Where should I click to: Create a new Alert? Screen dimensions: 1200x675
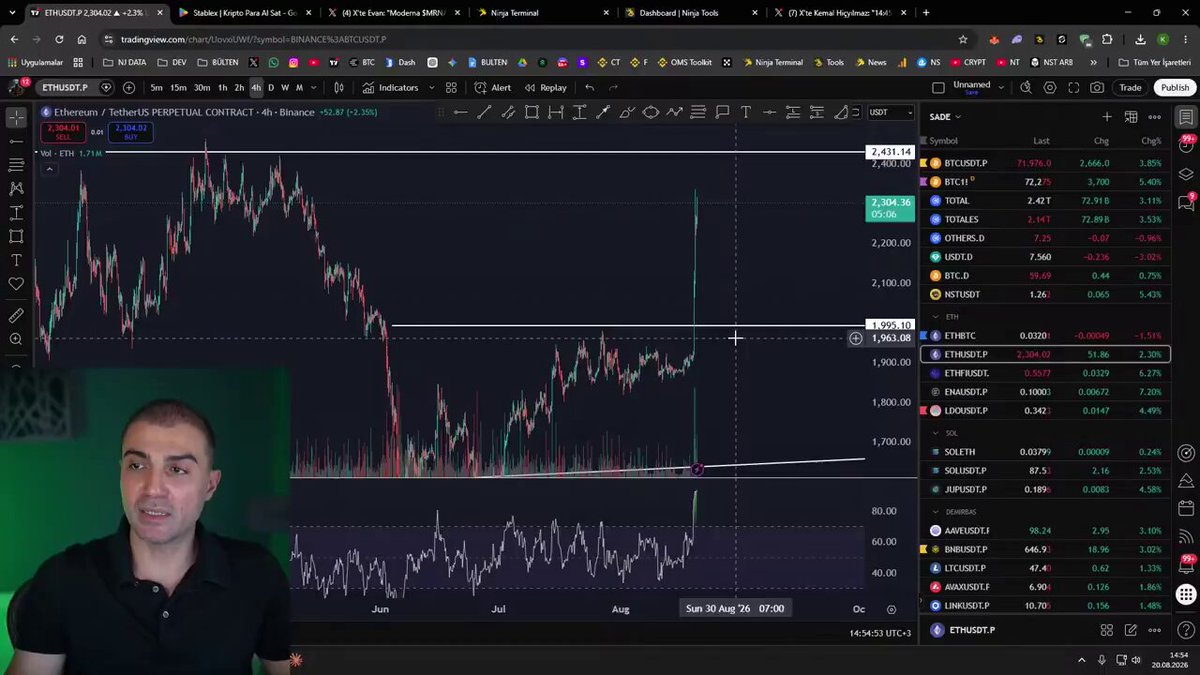(493, 88)
